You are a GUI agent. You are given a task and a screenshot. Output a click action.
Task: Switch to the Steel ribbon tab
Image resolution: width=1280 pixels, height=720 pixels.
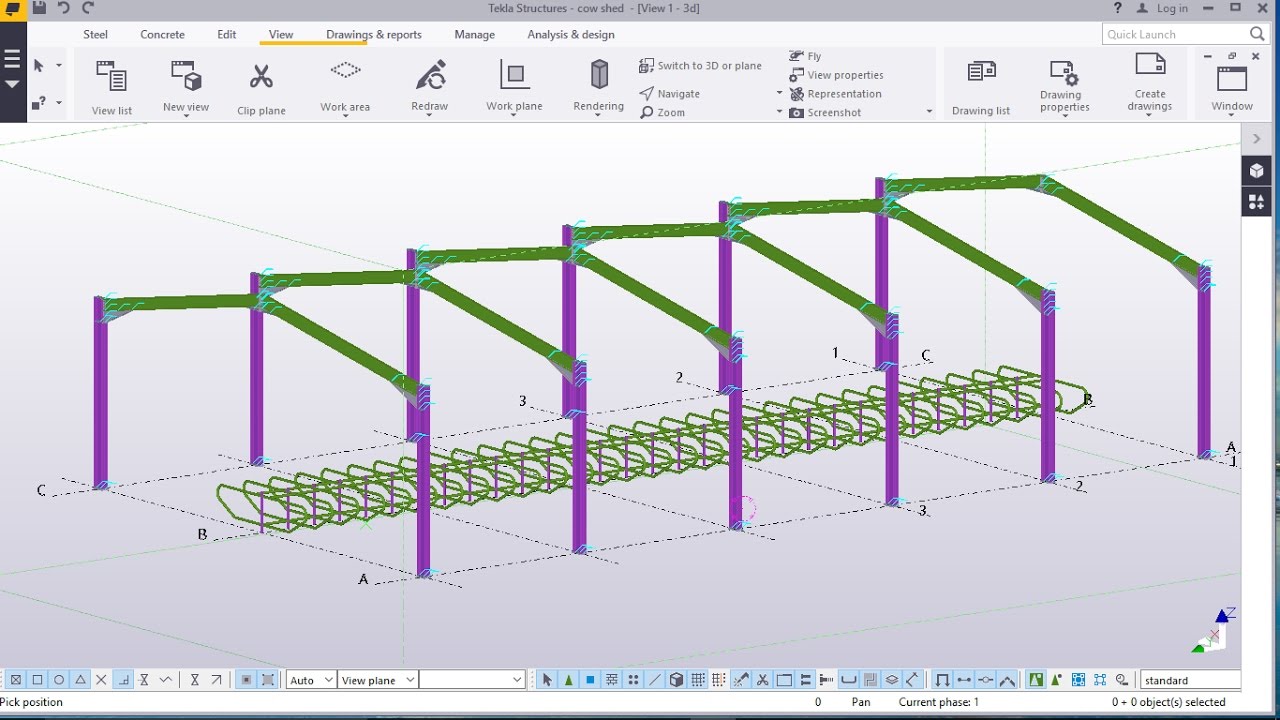[x=96, y=34]
